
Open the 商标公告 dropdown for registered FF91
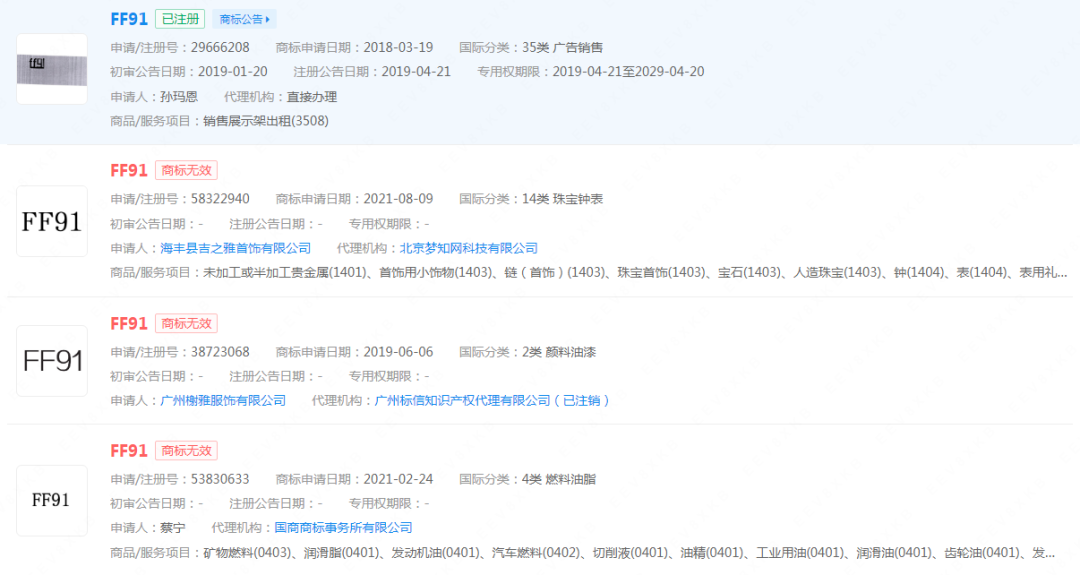pos(245,19)
